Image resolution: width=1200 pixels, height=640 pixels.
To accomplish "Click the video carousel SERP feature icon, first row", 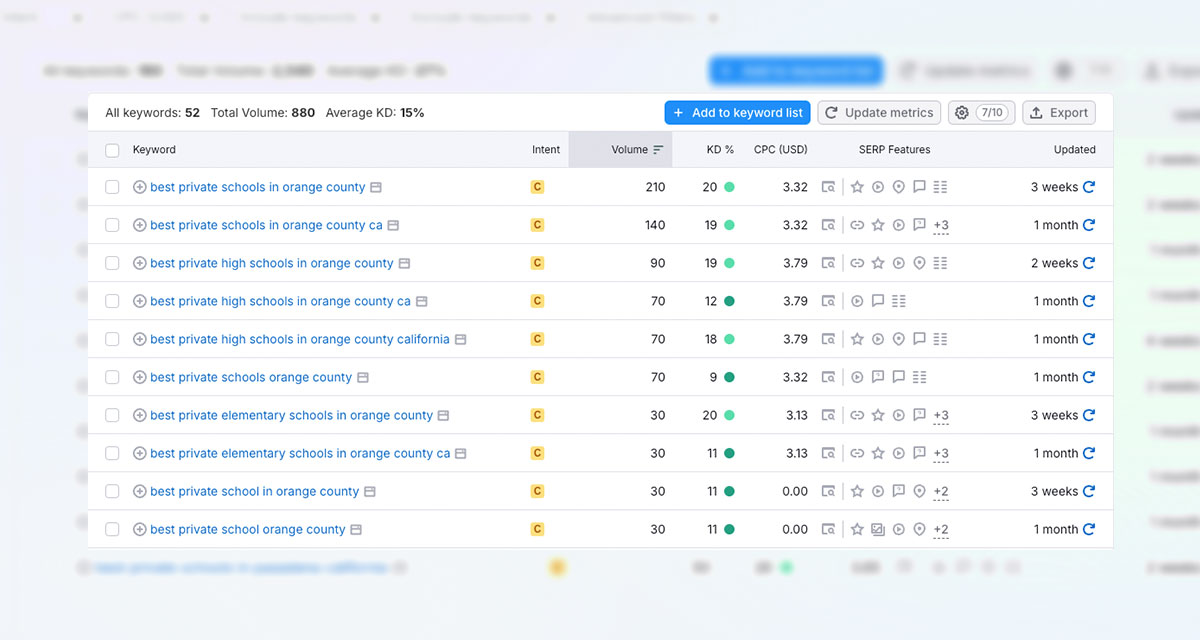I will tap(878, 187).
